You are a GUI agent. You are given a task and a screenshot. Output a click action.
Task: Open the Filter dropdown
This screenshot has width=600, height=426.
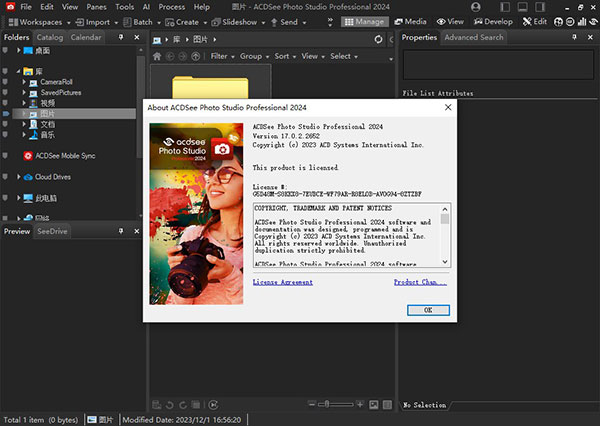pos(221,56)
